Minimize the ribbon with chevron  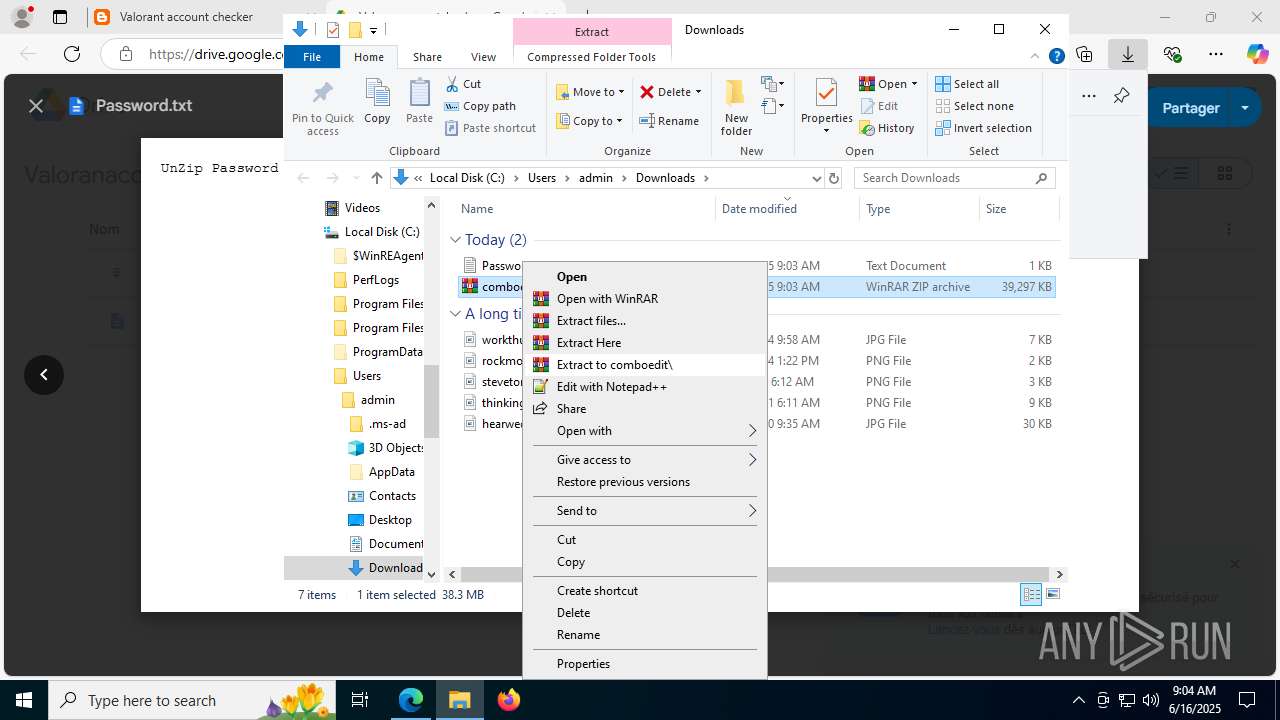coord(1036,57)
